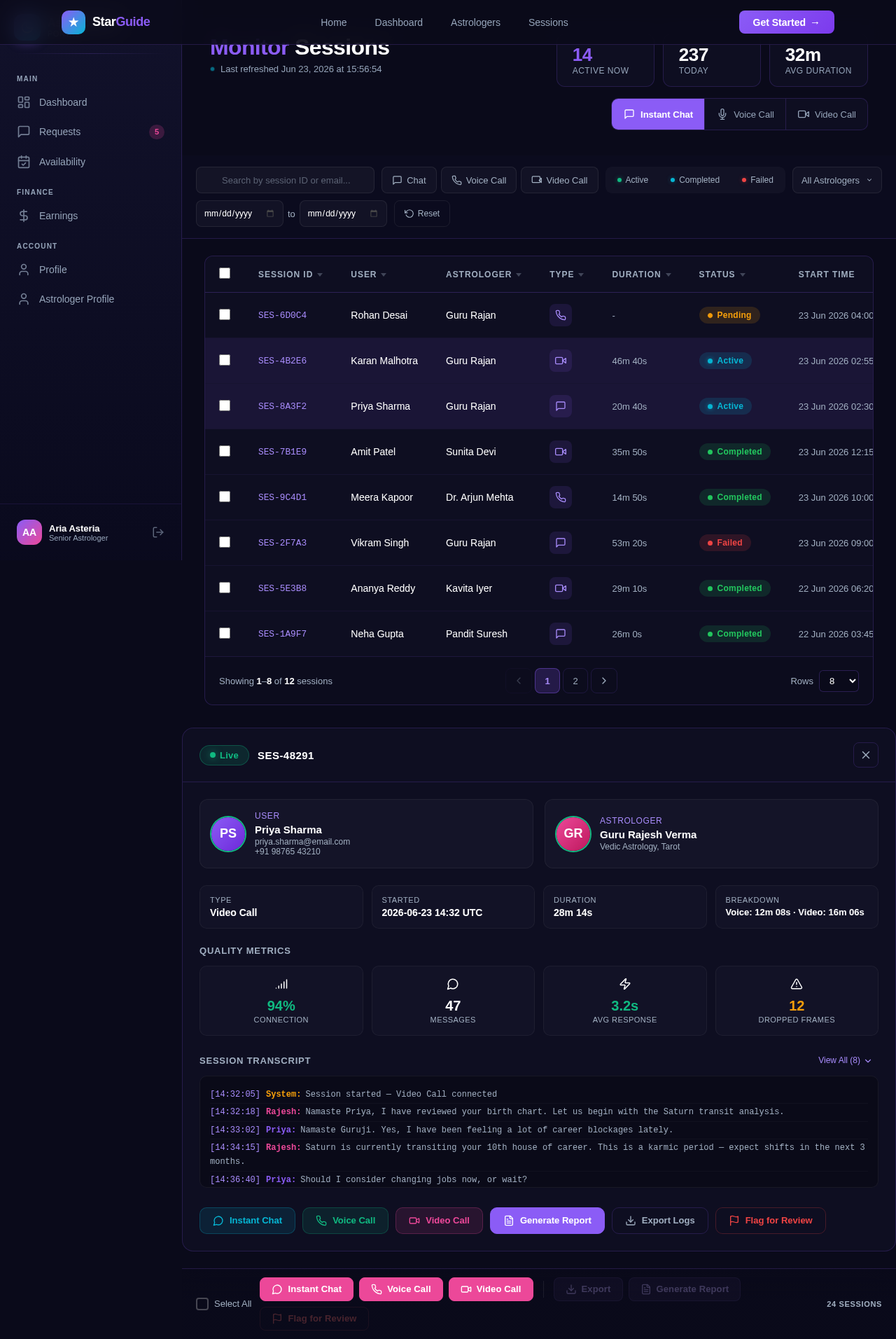
Task: Open the Sessions nav item
Action: click(x=548, y=22)
